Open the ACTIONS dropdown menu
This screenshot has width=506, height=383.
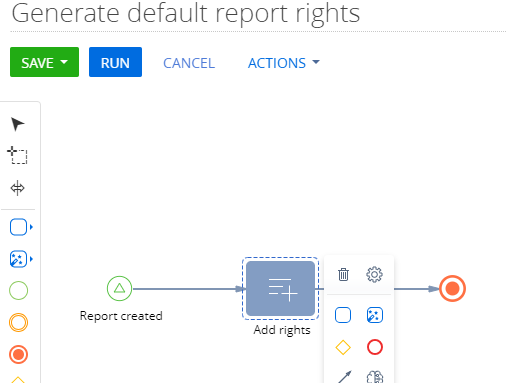[x=284, y=63]
